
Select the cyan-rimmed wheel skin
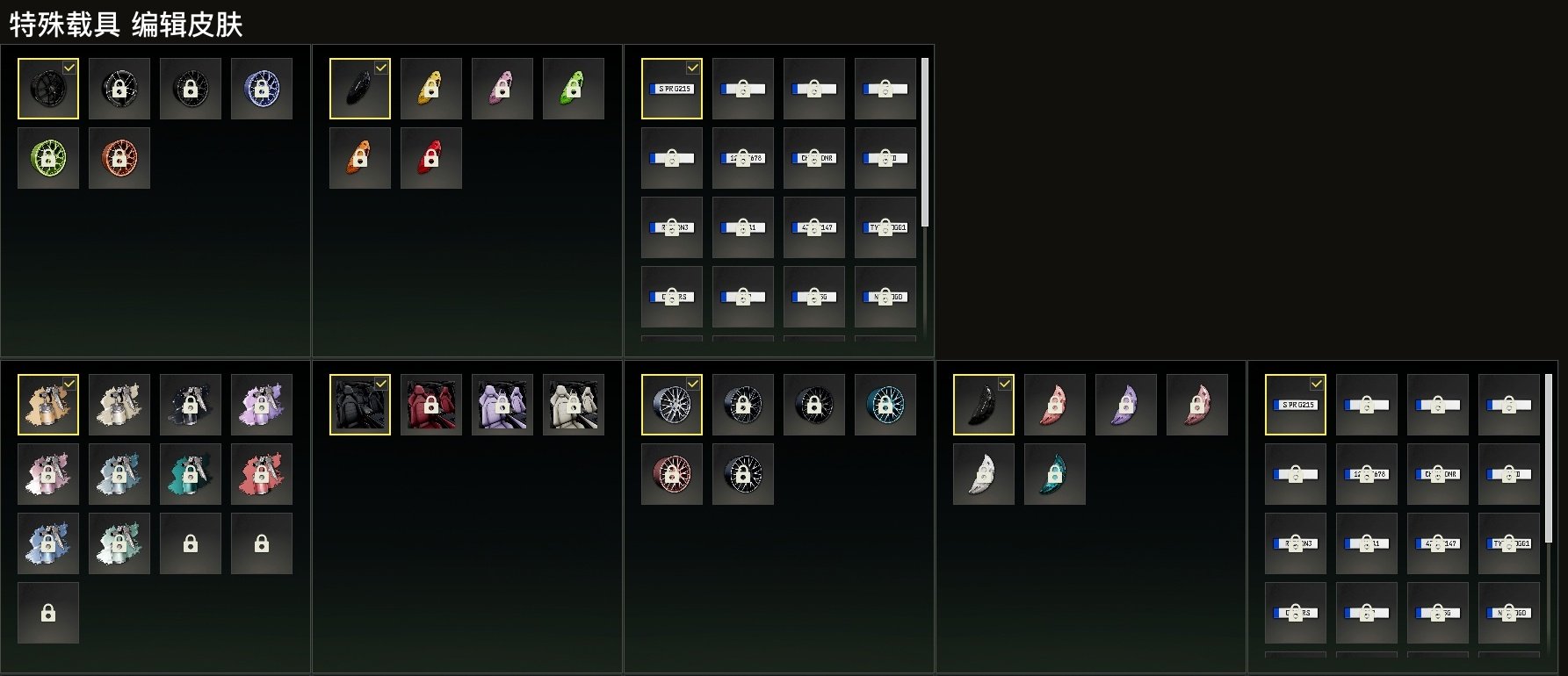coord(885,405)
